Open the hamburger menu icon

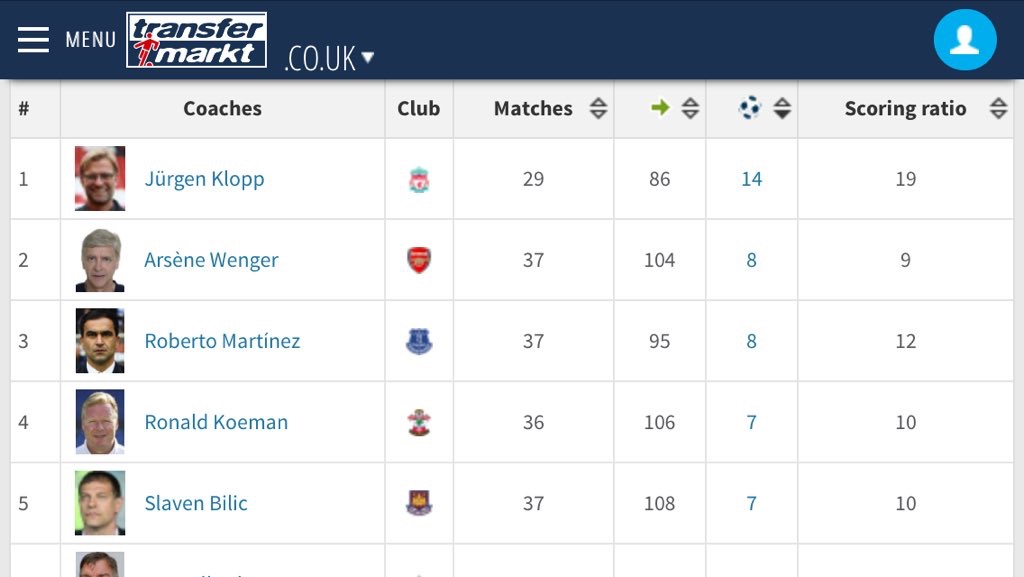pos(33,40)
